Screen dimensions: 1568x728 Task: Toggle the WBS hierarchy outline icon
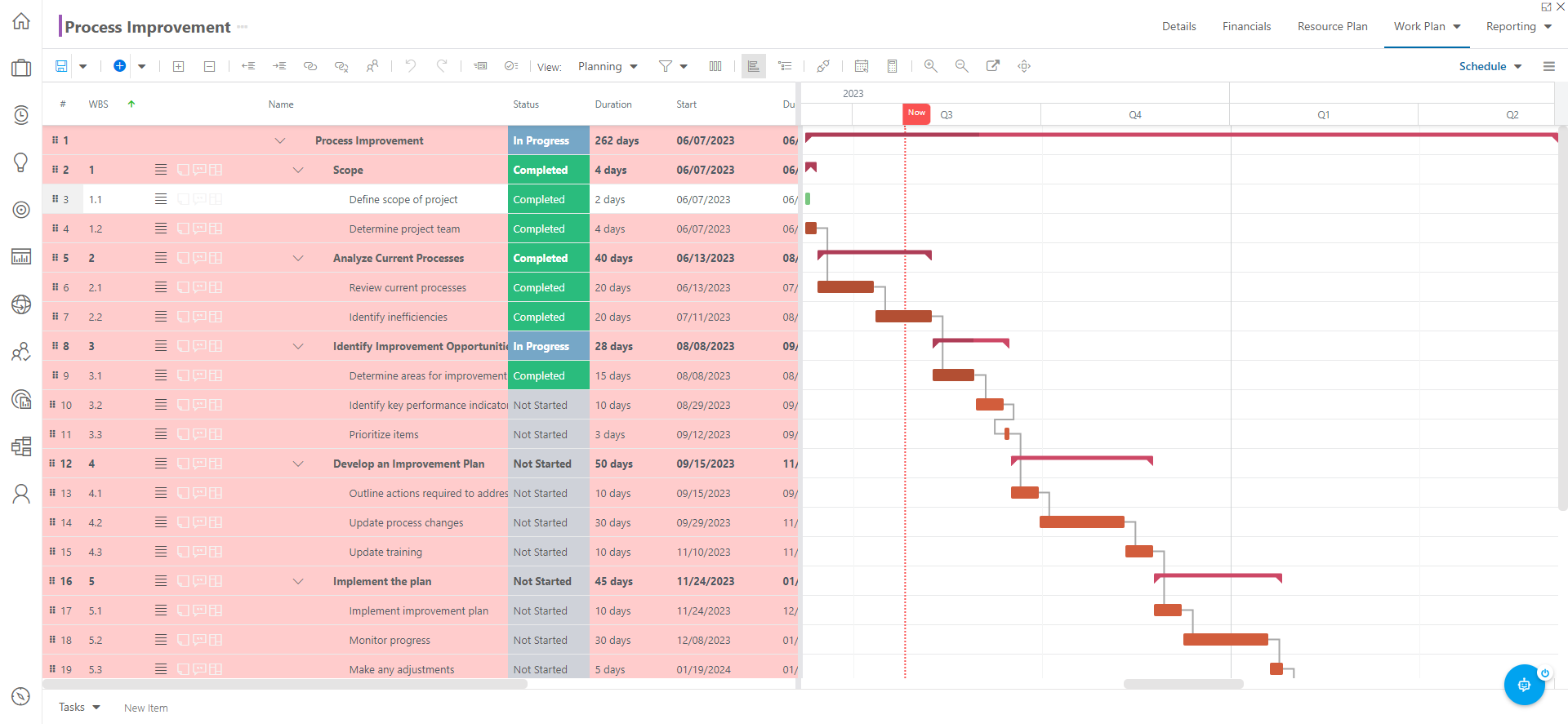tap(785, 66)
